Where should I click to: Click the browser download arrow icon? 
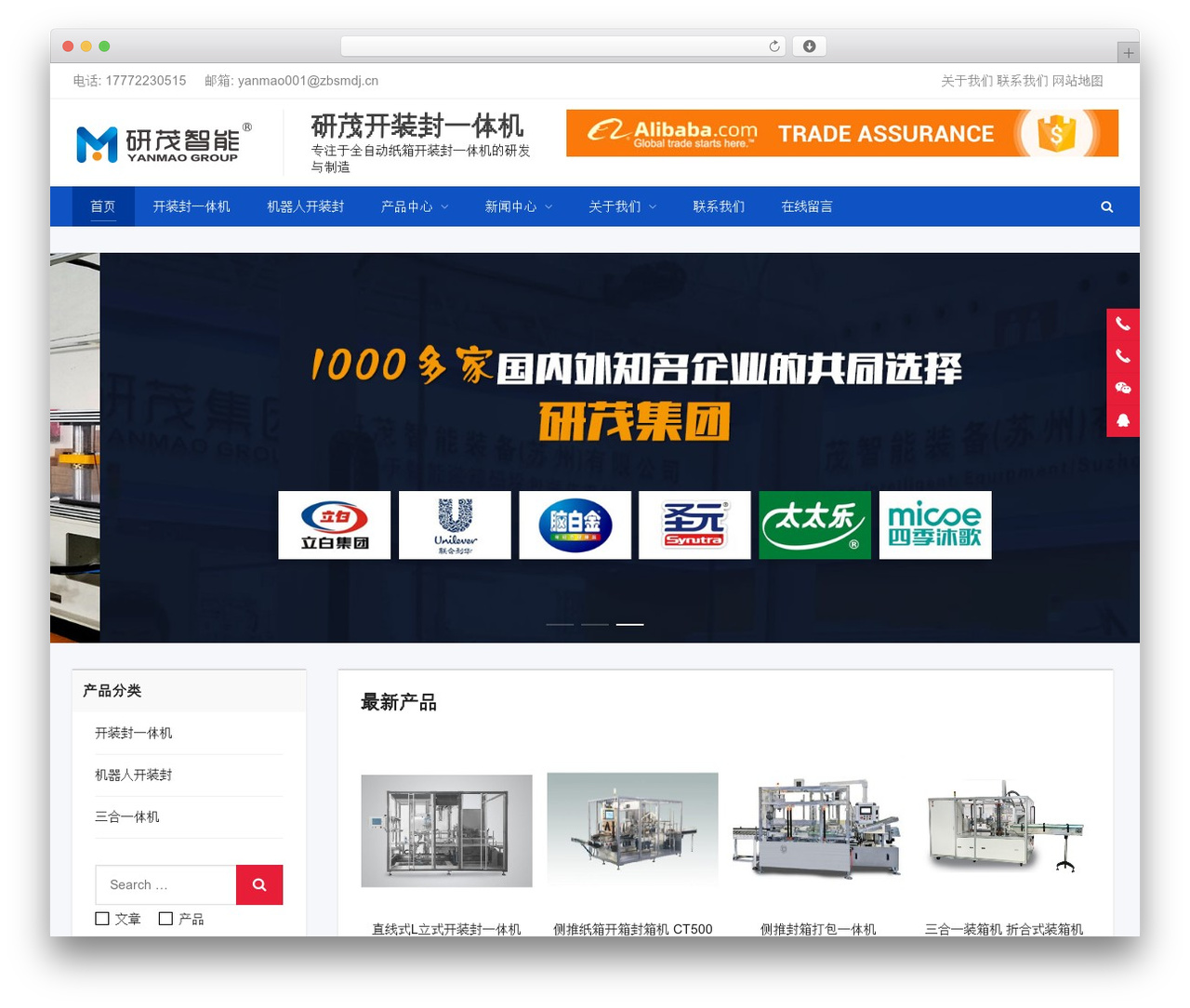[809, 46]
